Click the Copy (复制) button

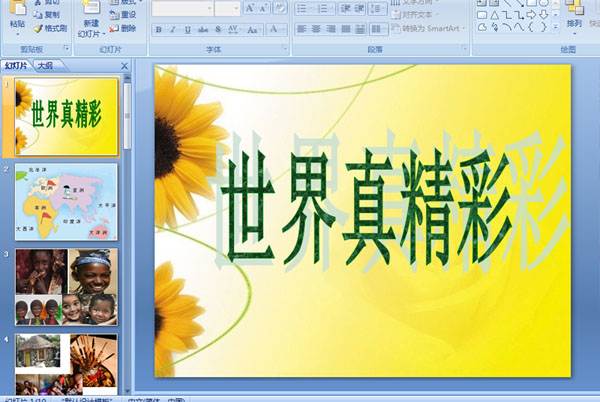(46, 15)
